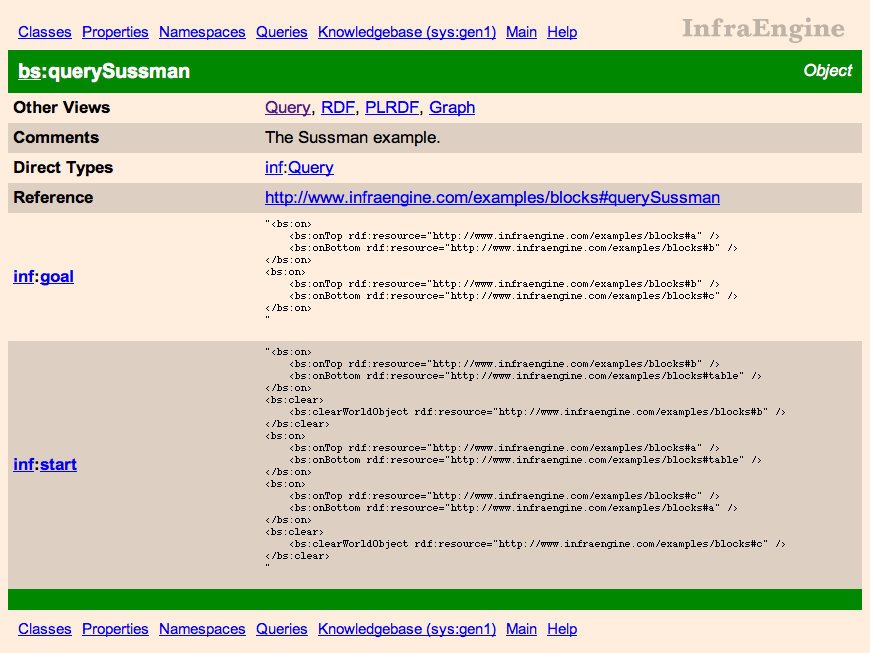Show the Graph view

[452, 108]
